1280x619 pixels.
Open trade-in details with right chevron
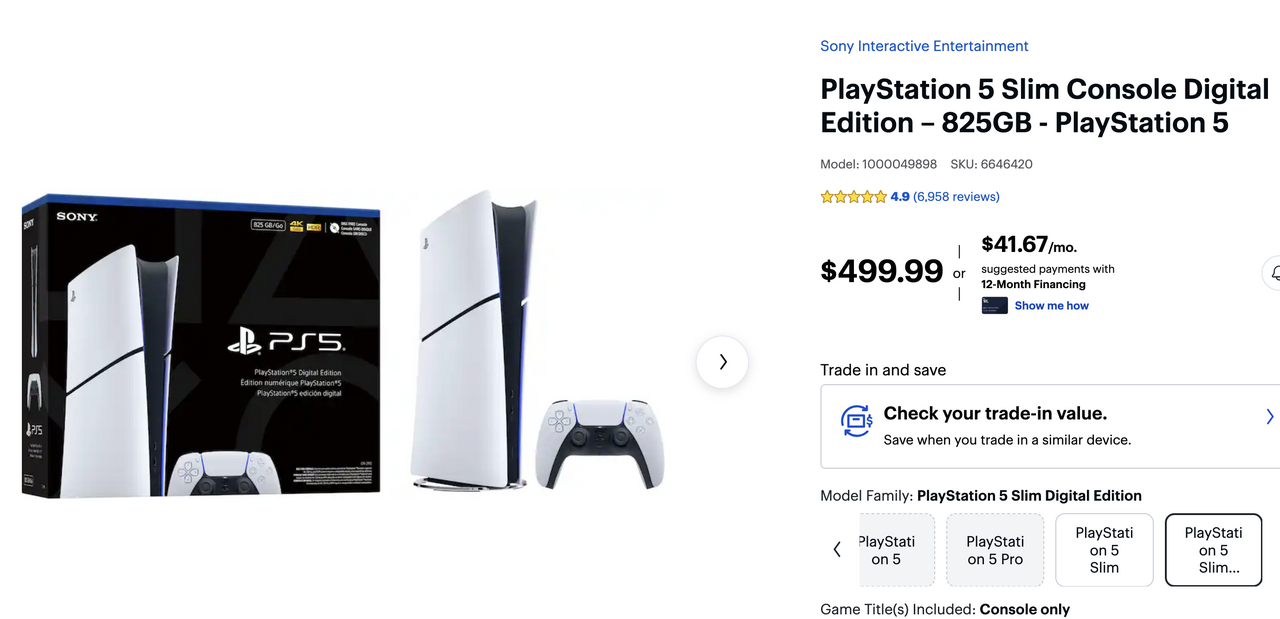(1269, 417)
